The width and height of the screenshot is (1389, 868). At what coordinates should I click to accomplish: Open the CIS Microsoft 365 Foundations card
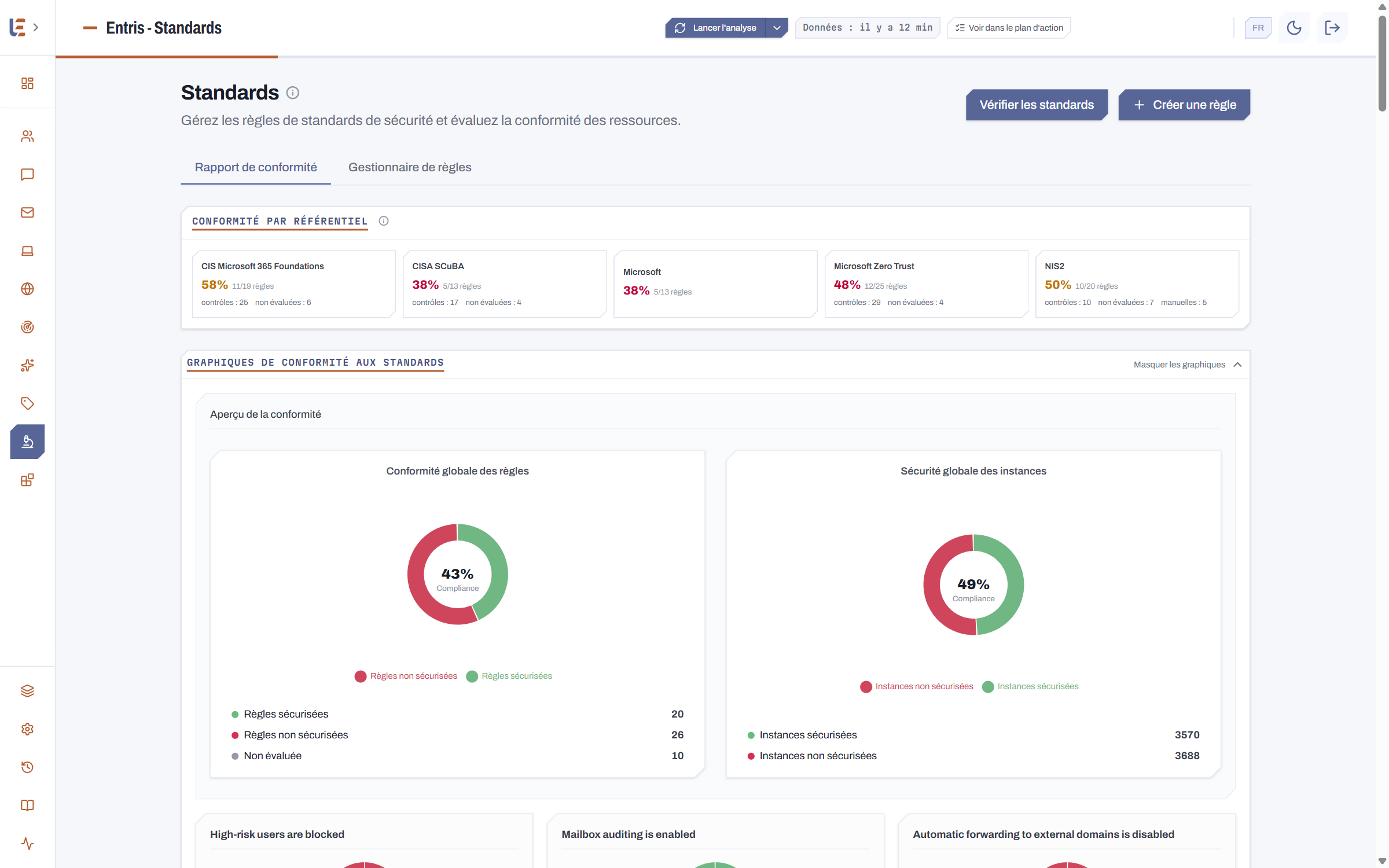coord(294,284)
